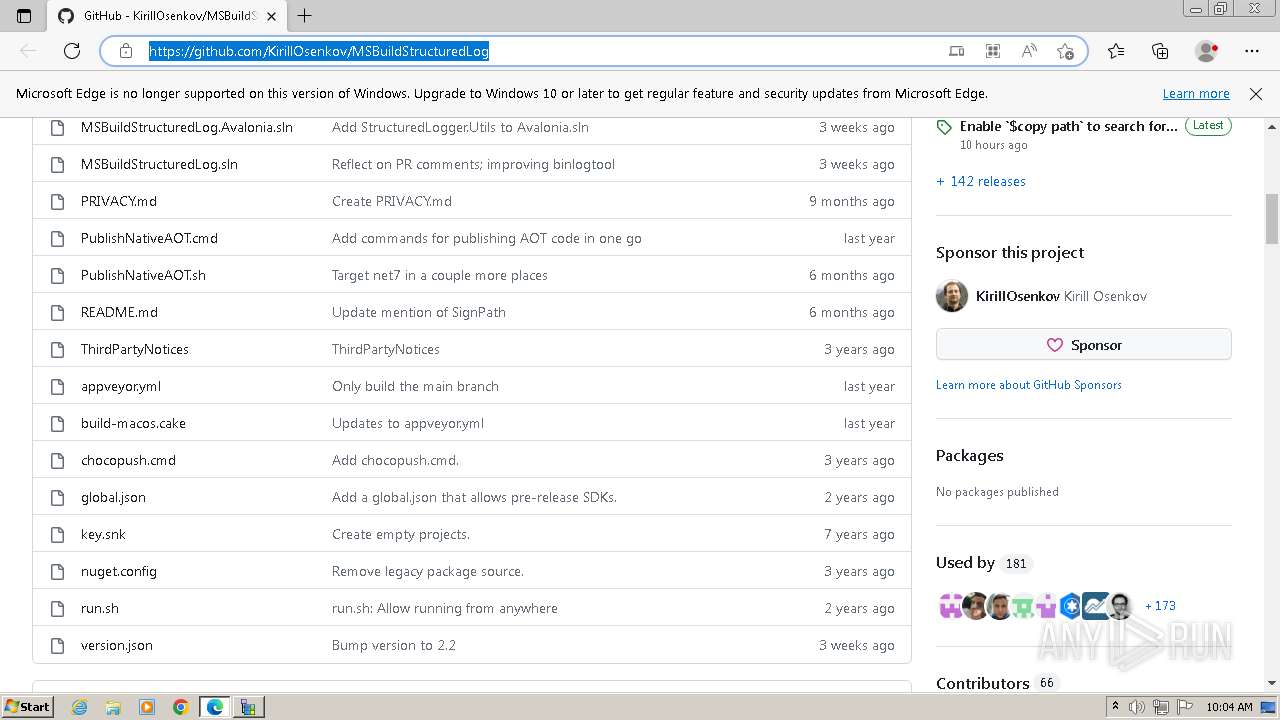Open the Action Center flag tray icon
1280x720 pixels.
click(1183, 707)
